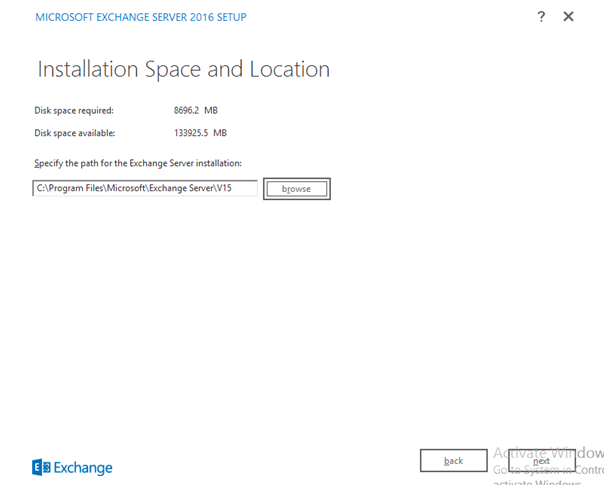
Task: Click the 'Installation Space and Location' heading
Action: coord(184,70)
